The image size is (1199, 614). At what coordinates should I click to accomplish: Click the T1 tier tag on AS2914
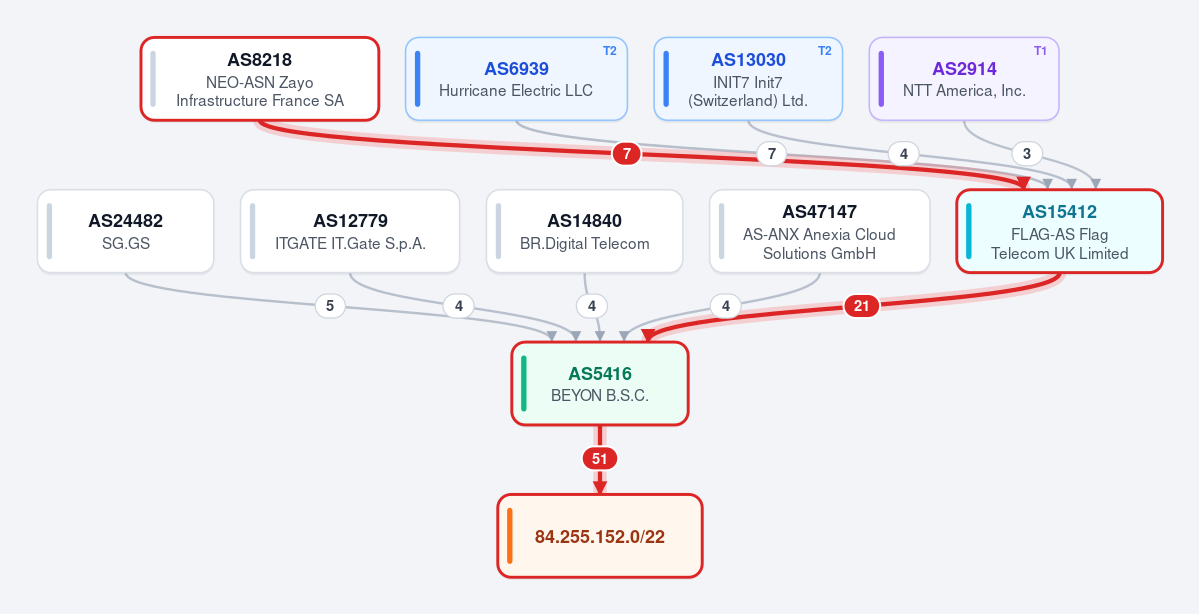coord(1040,50)
